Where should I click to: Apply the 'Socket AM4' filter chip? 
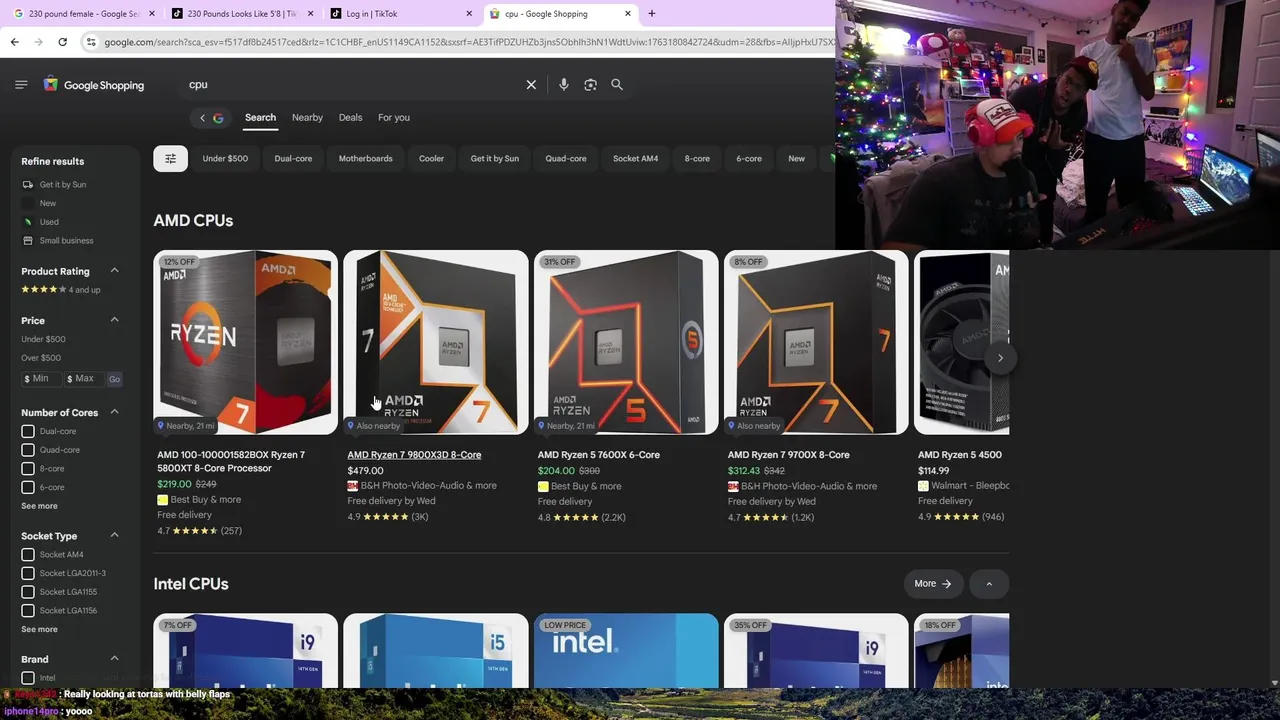click(x=635, y=159)
